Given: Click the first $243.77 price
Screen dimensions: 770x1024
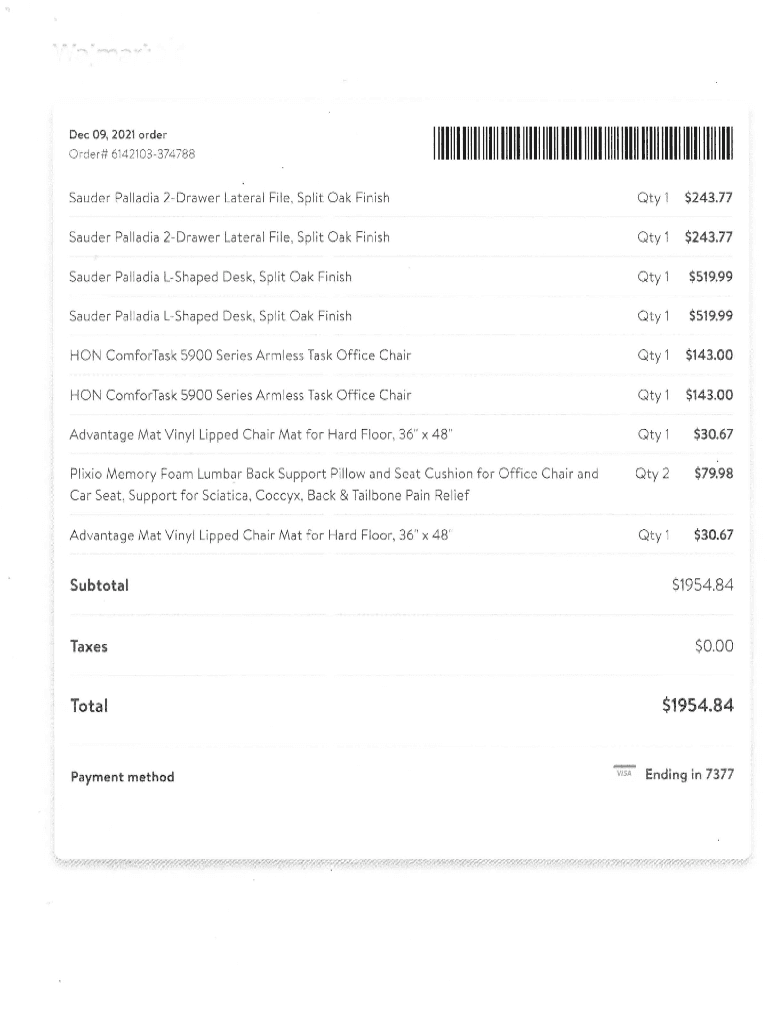Looking at the screenshot, I should [708, 198].
